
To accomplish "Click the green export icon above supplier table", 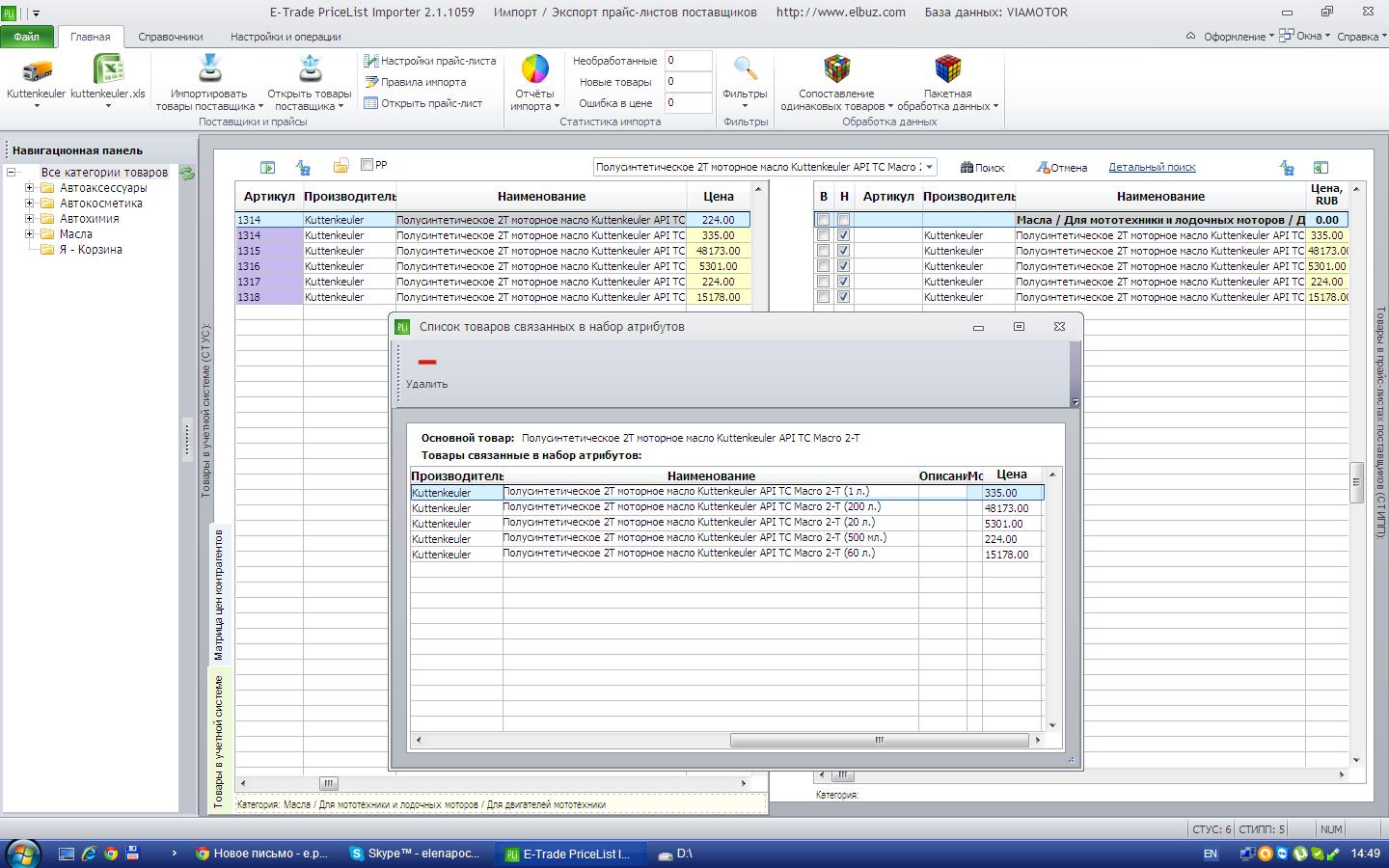I will 1321,167.
